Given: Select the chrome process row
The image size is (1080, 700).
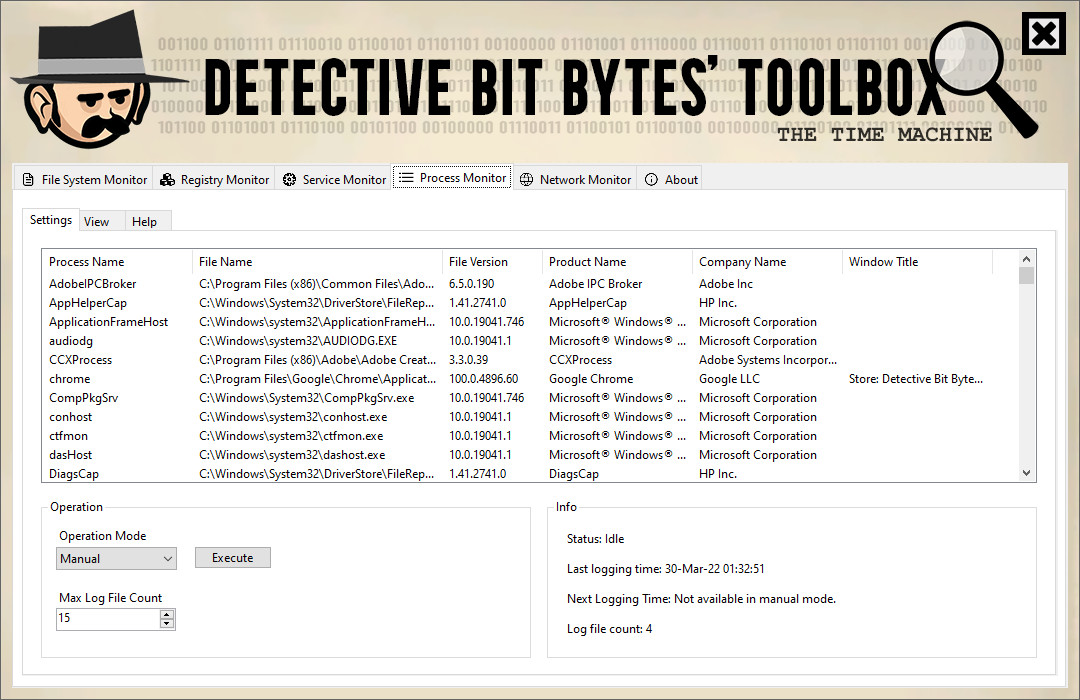Looking at the screenshot, I should pyautogui.click(x=70, y=379).
